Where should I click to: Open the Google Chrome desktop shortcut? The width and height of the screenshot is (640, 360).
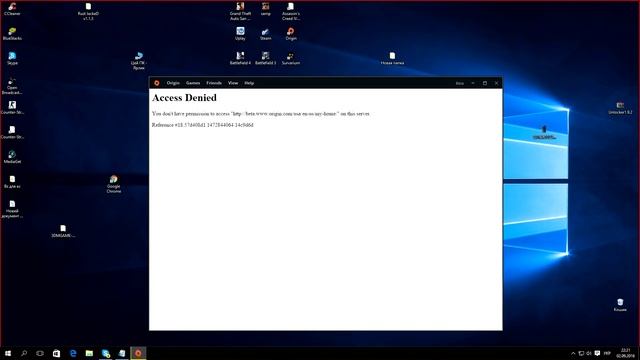click(x=113, y=184)
